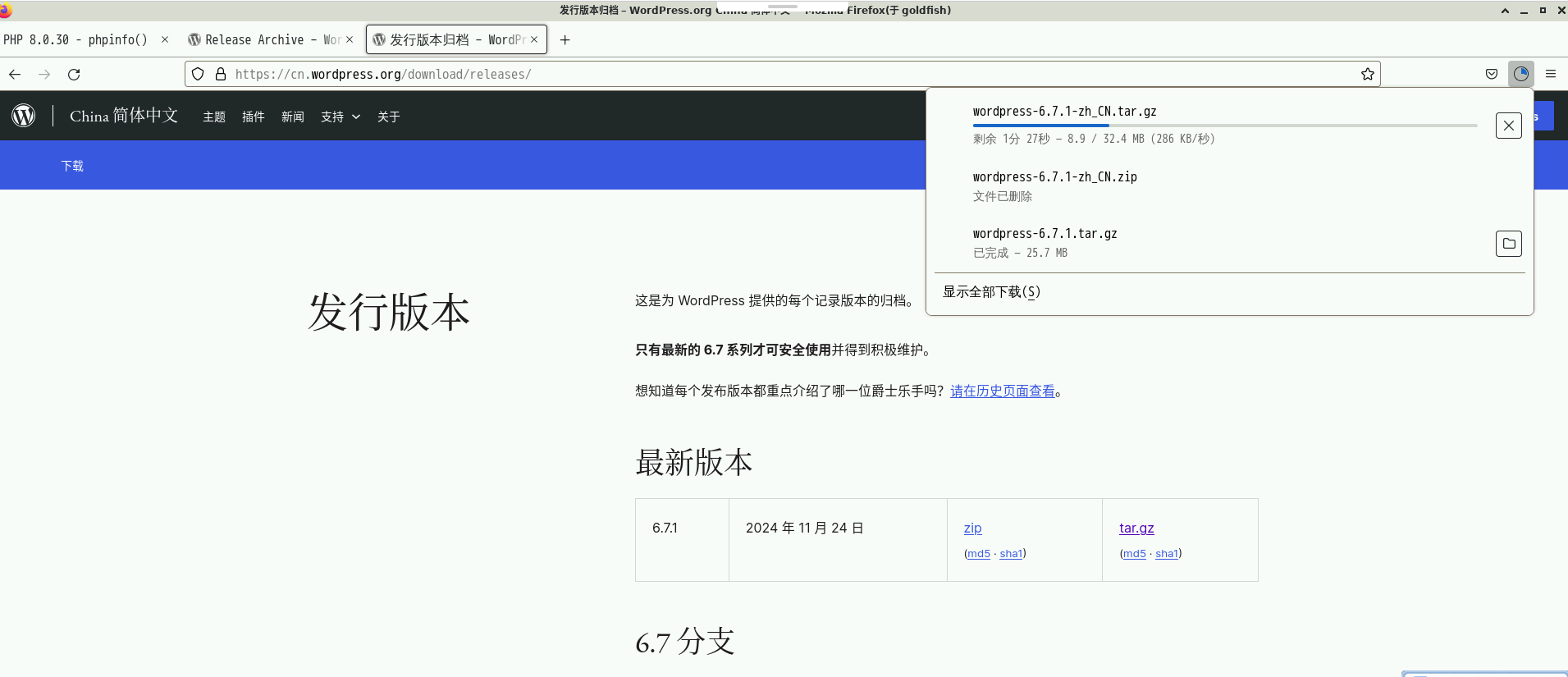Click the URL address field

pos(792,74)
